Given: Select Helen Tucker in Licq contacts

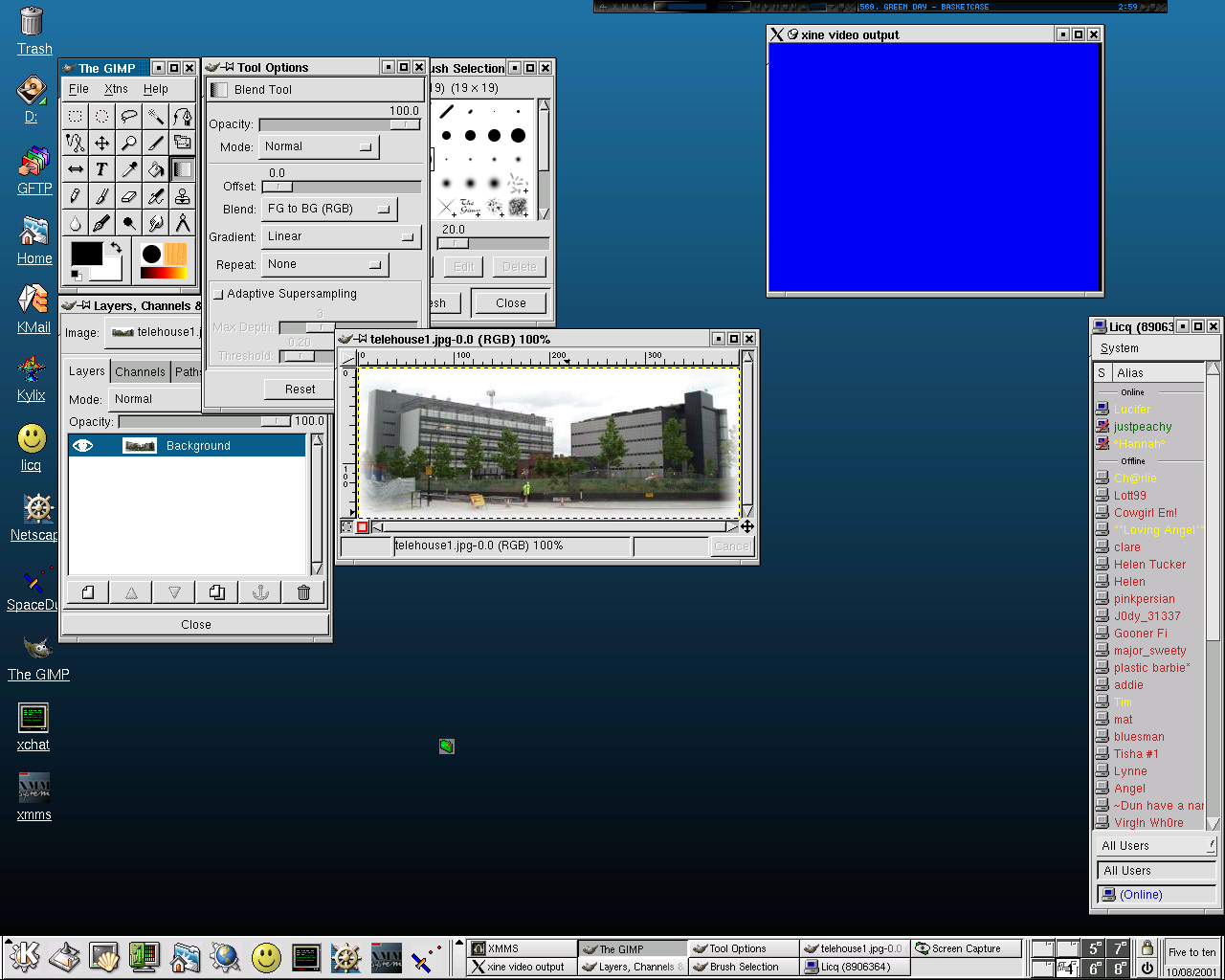Looking at the screenshot, I should (1149, 565).
